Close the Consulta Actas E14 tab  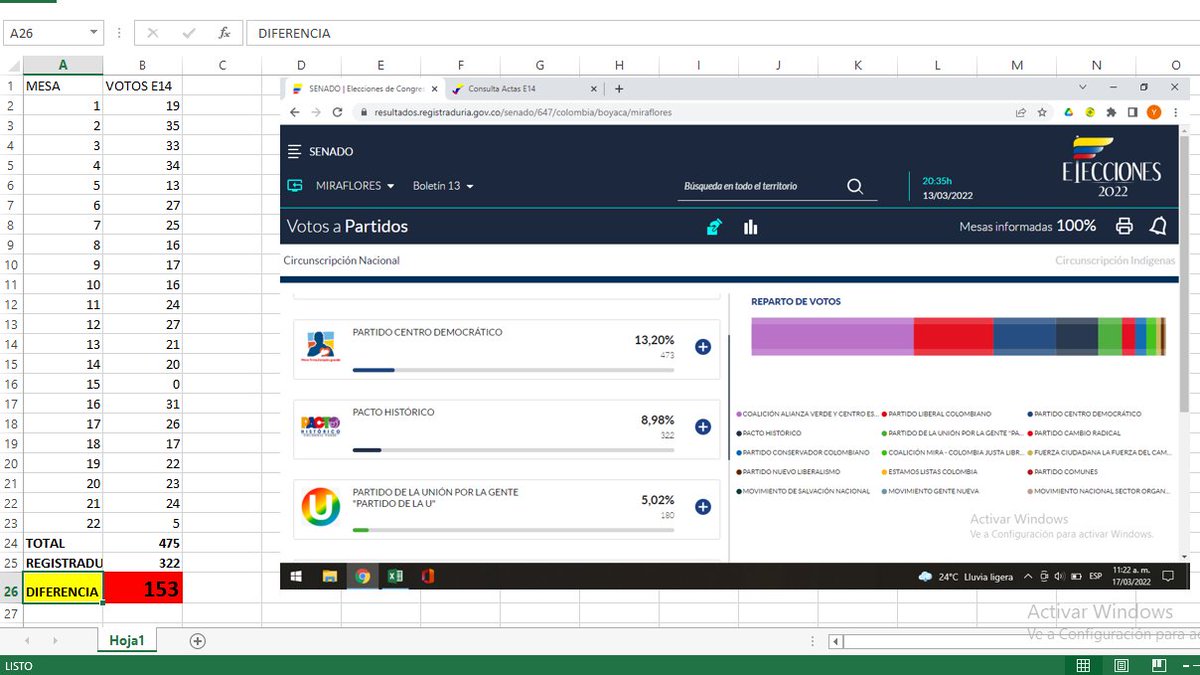[x=593, y=89]
